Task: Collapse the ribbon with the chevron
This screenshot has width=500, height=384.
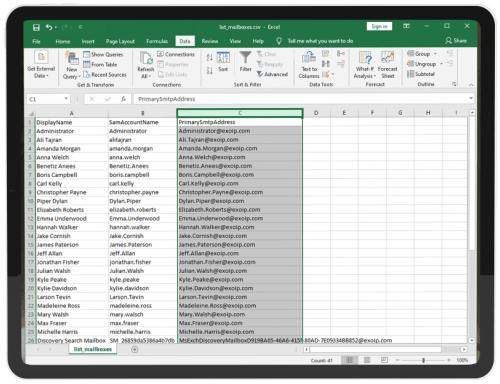Action: point(471,85)
